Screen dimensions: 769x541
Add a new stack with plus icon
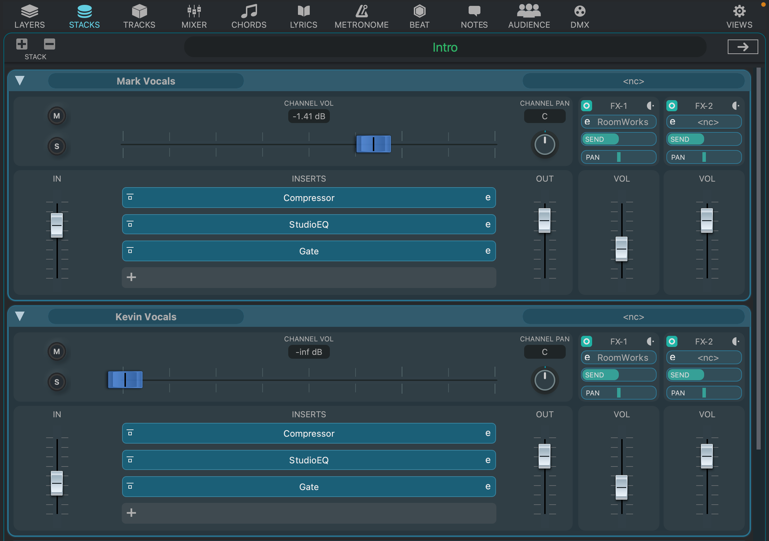[22, 44]
